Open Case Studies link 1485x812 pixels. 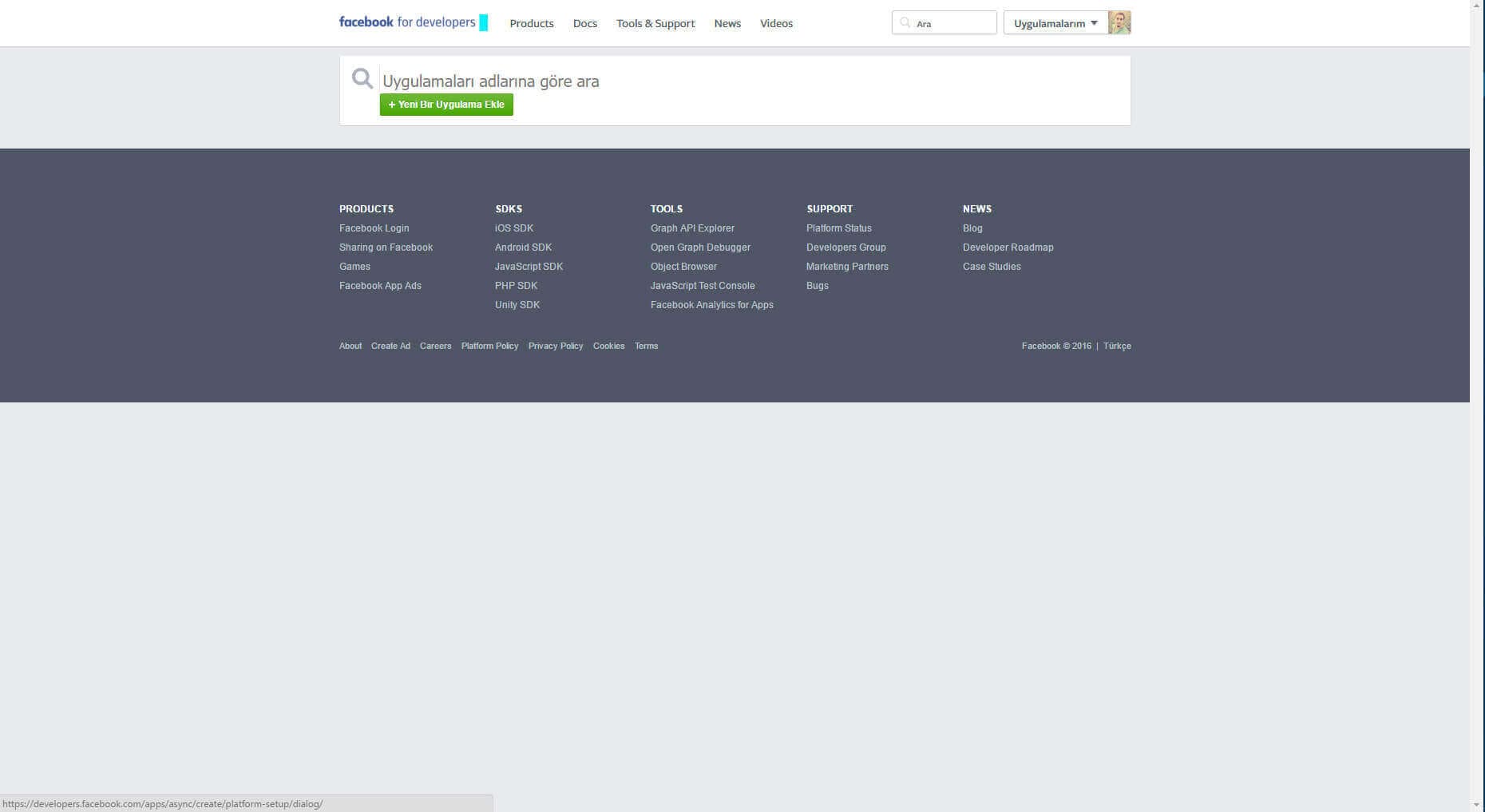pos(992,267)
